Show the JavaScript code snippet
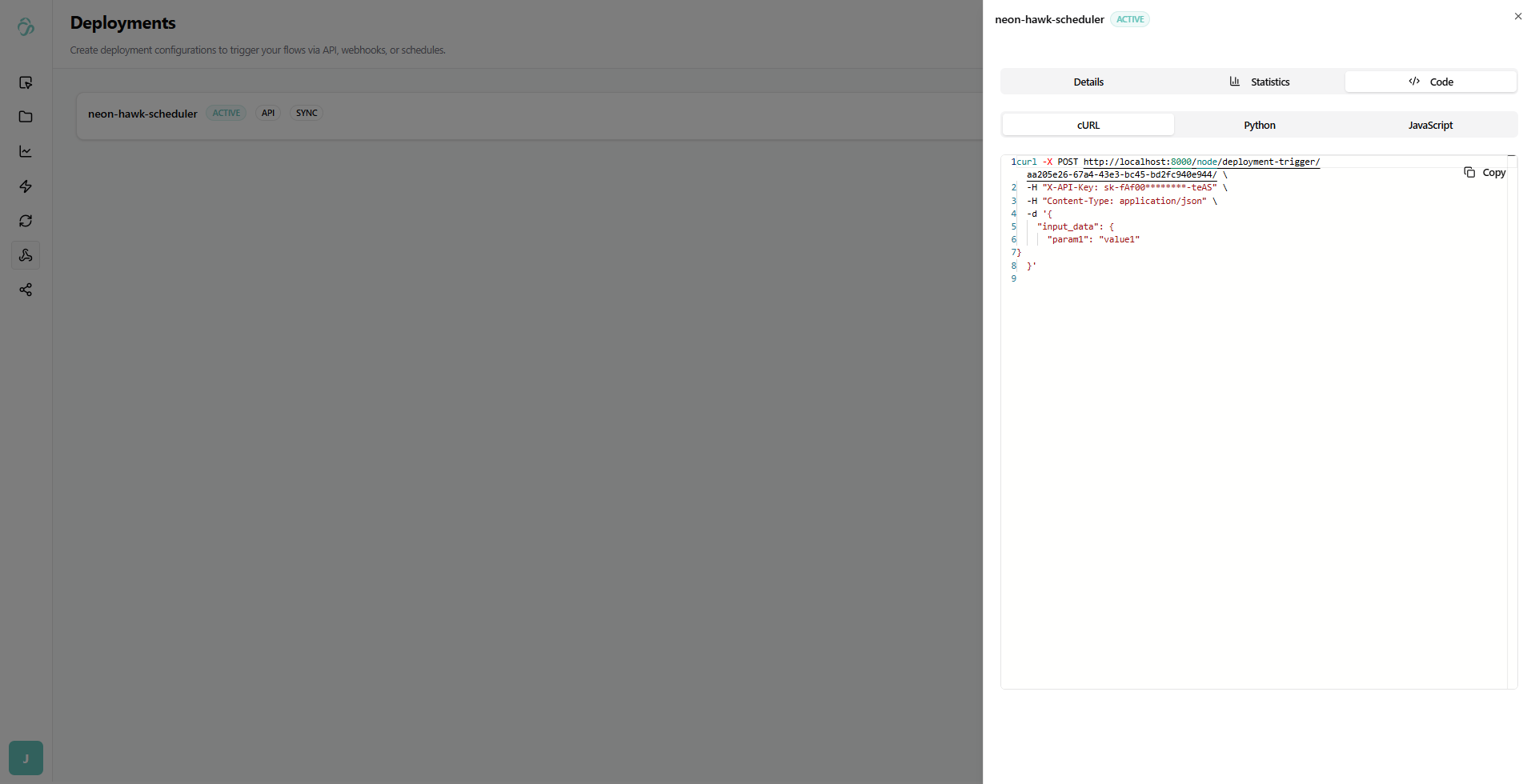The image size is (1535, 784). click(x=1430, y=125)
